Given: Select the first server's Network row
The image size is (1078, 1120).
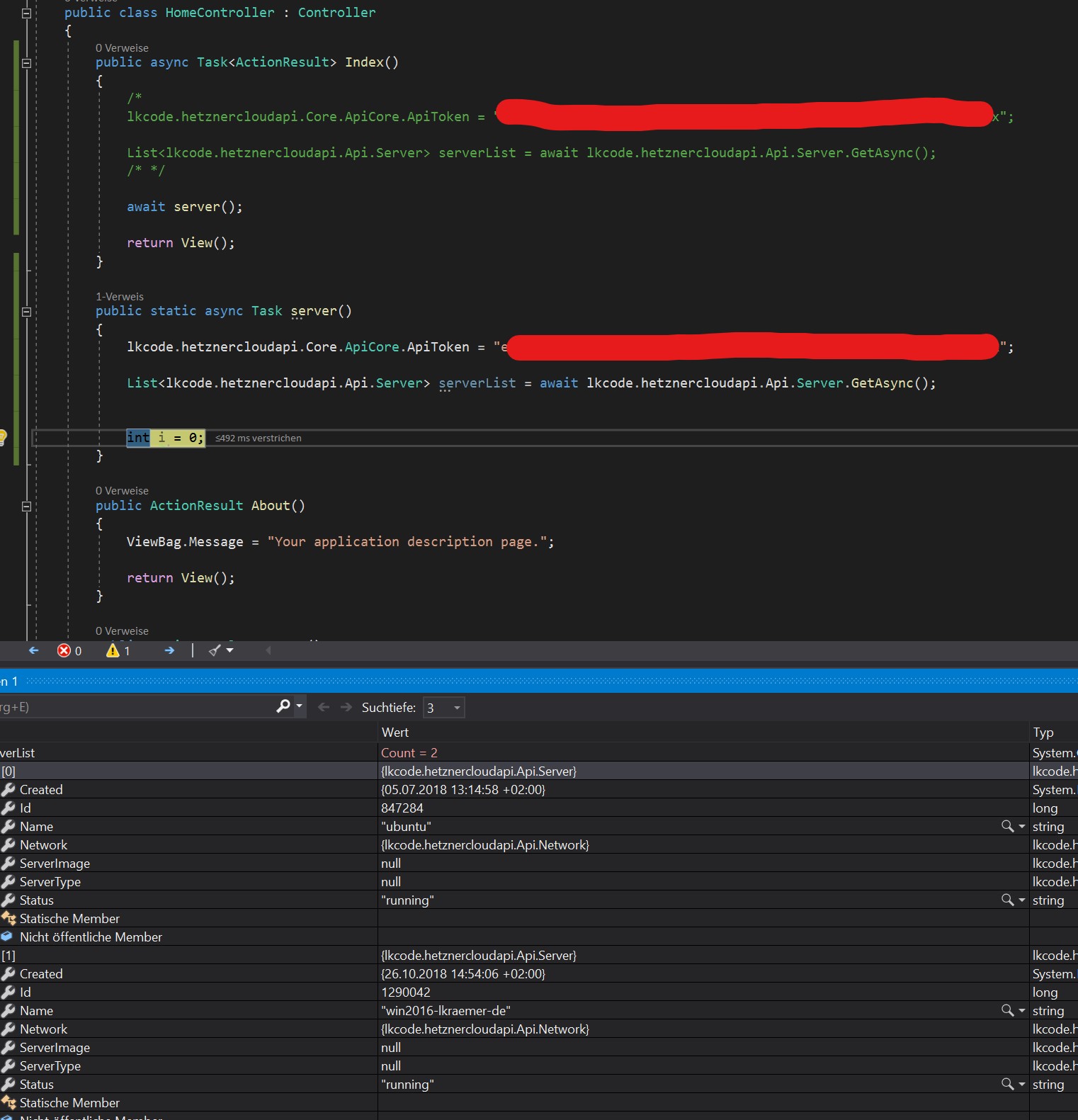Looking at the screenshot, I should 539,844.
